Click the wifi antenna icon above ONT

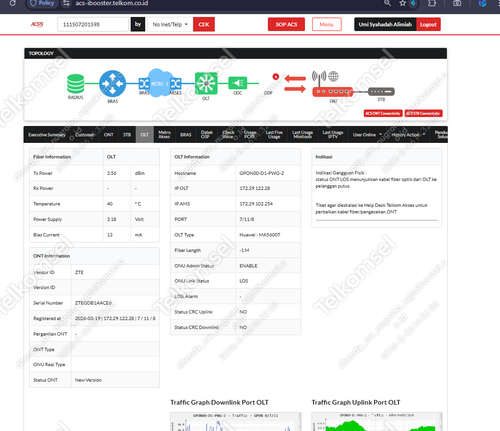pyautogui.click(x=319, y=77)
